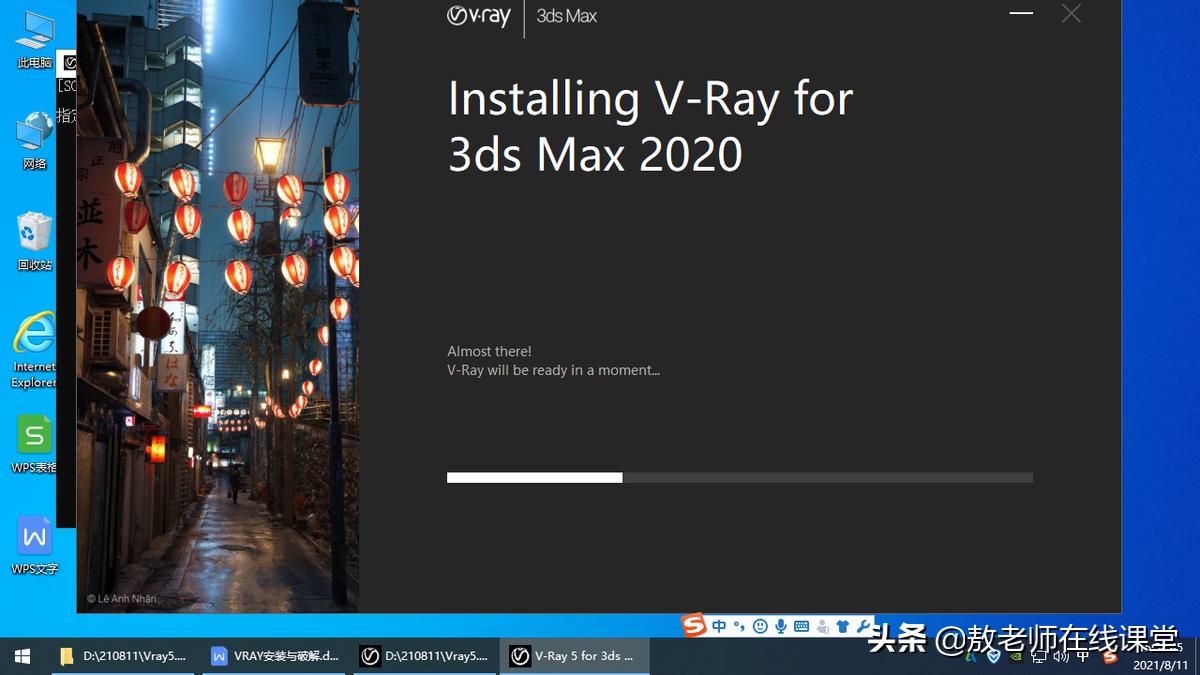Viewport: 1200px width, 675px height.
Task: Toggle Chinese/English input with the 中 icon
Action: point(718,626)
